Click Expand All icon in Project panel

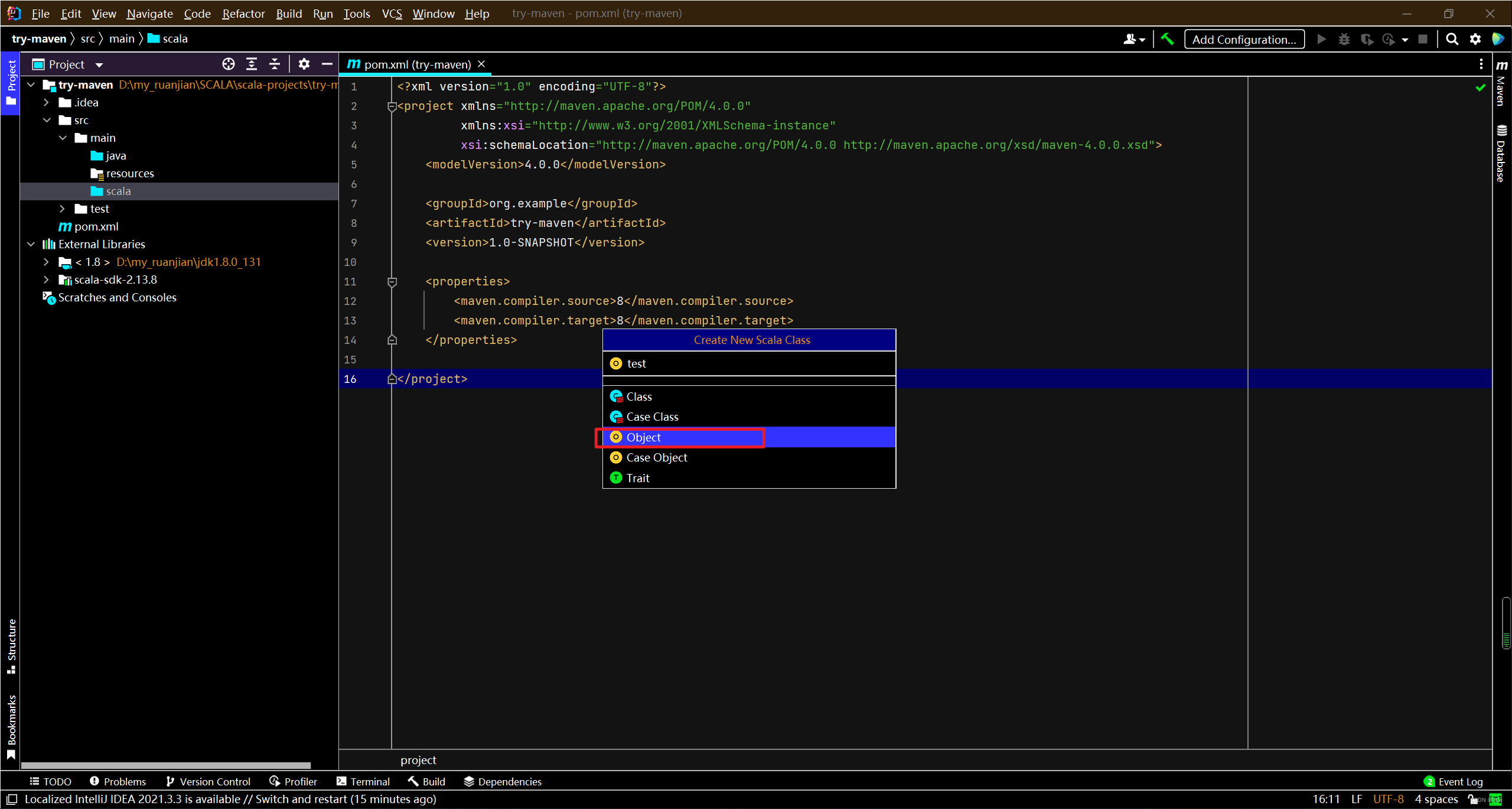tap(252, 64)
